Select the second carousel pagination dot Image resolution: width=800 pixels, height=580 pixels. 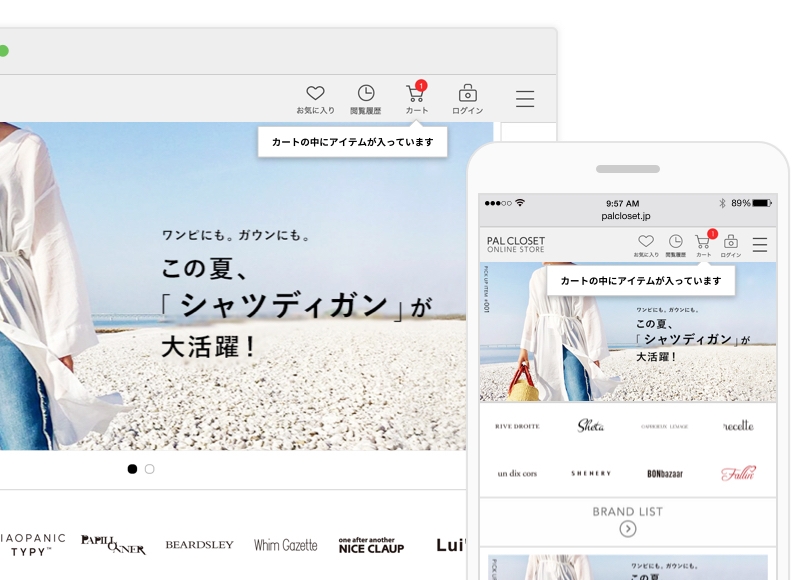coord(149,469)
